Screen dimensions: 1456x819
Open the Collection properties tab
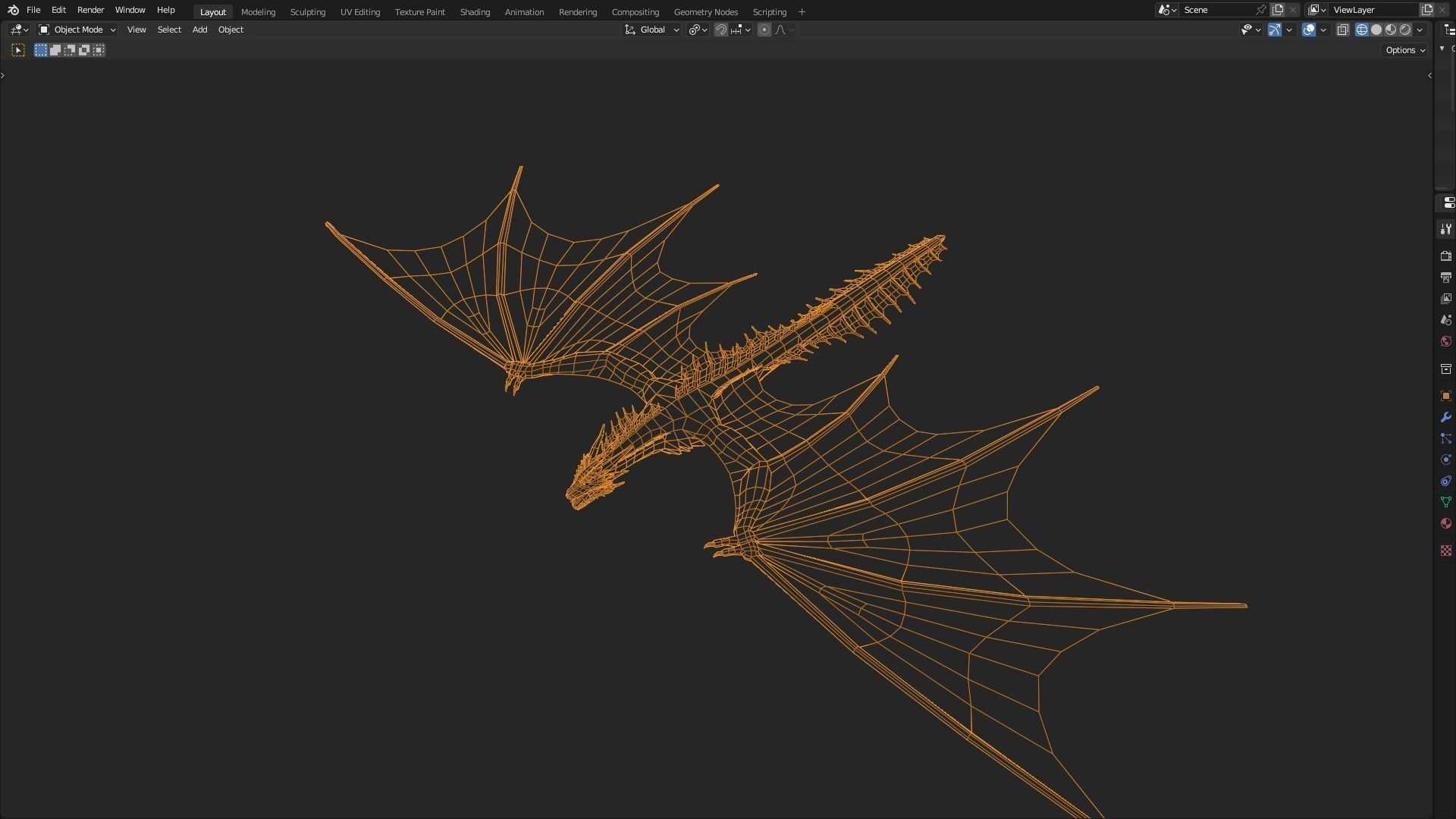1445,369
